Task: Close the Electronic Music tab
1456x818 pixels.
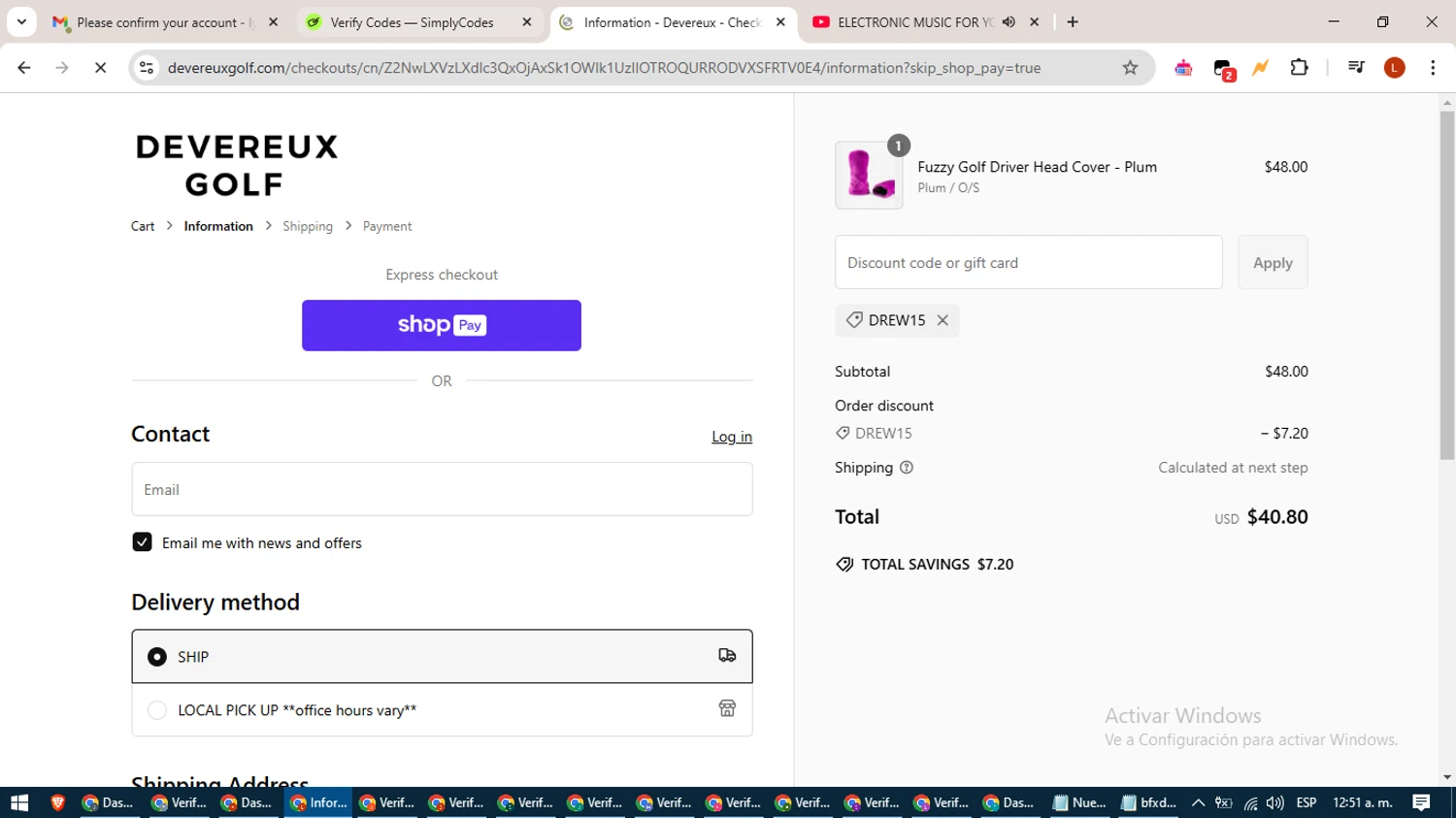Action: 1035,22
